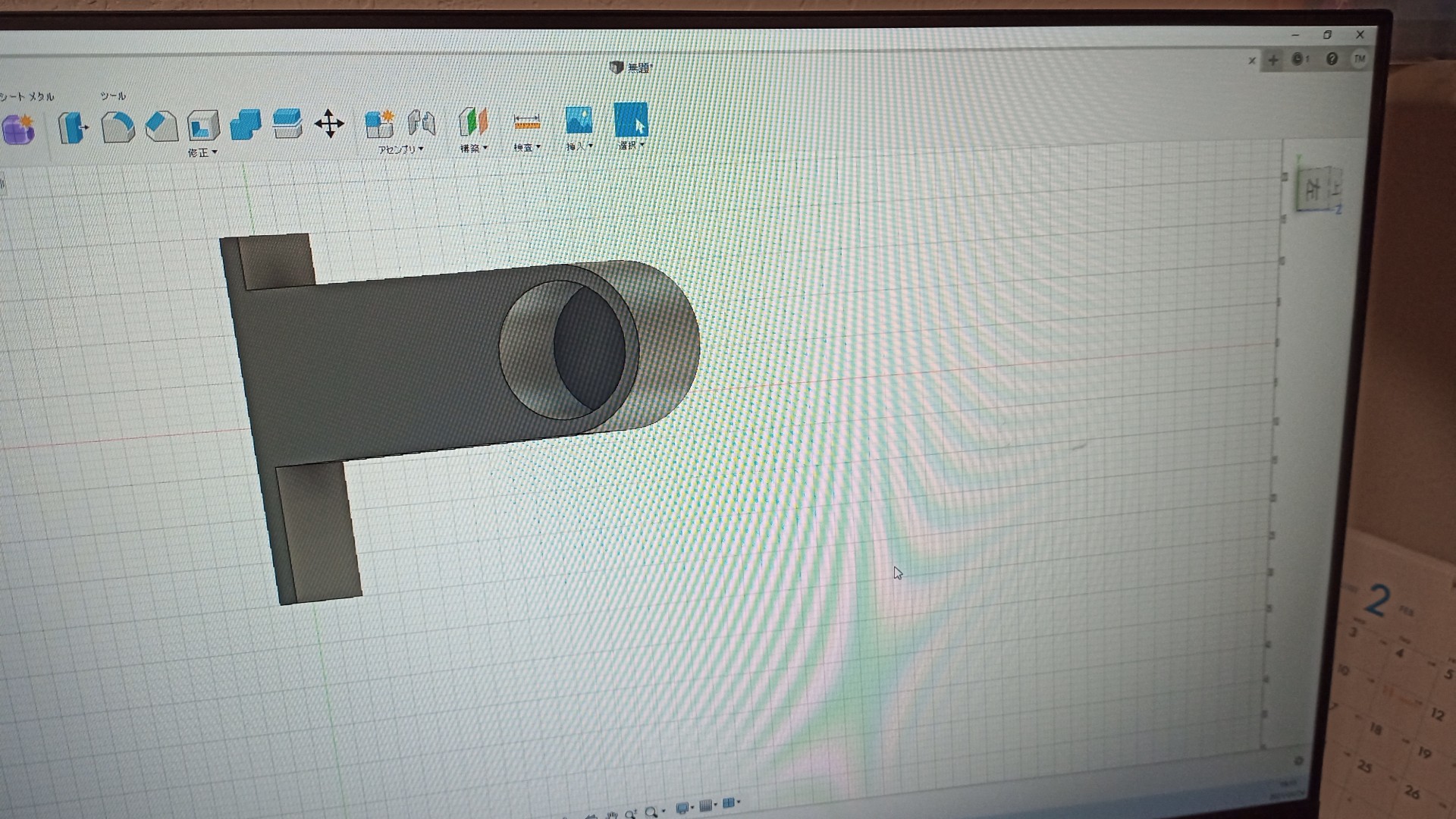Open the 検査 dropdown menu
1456x819 pixels.
click(527, 148)
